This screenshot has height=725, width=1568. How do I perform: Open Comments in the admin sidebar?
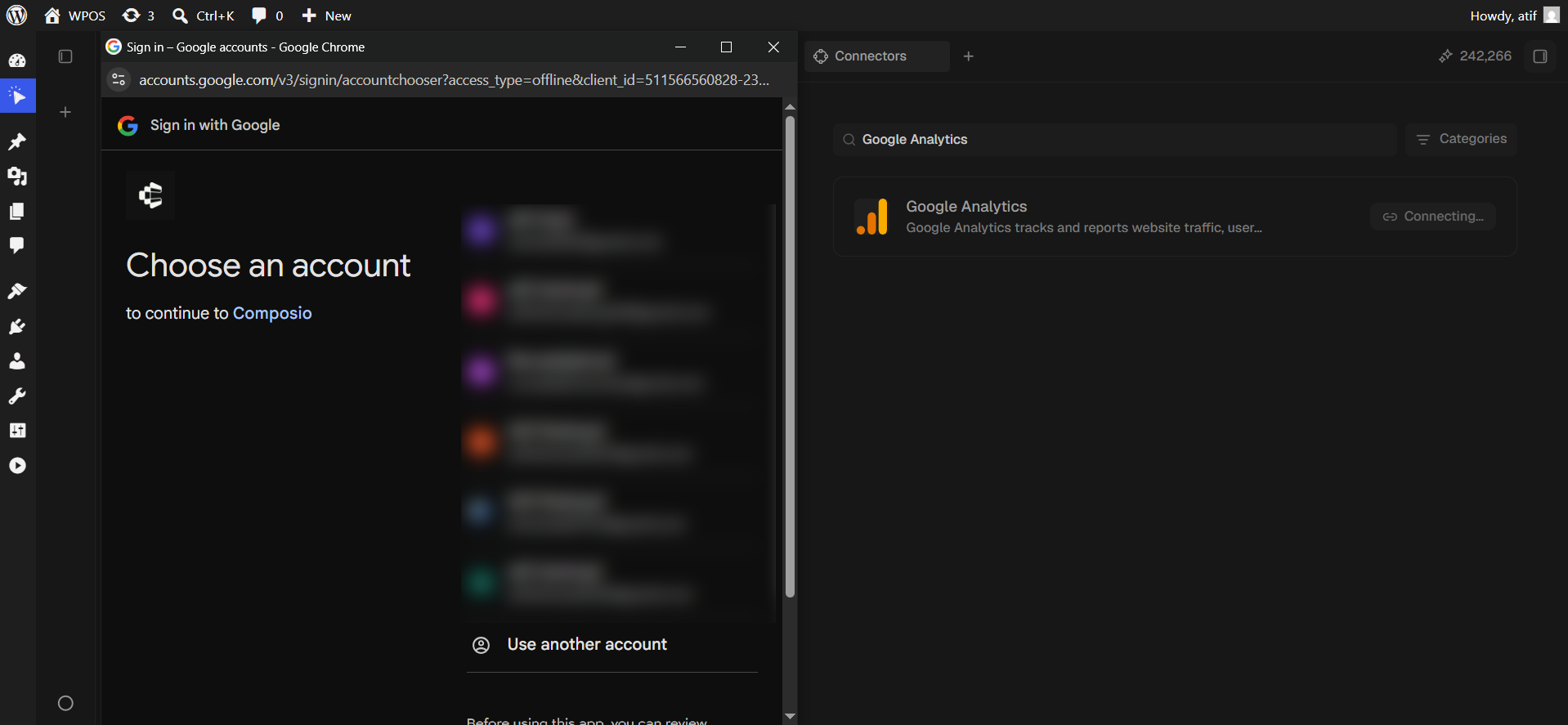pos(17,245)
